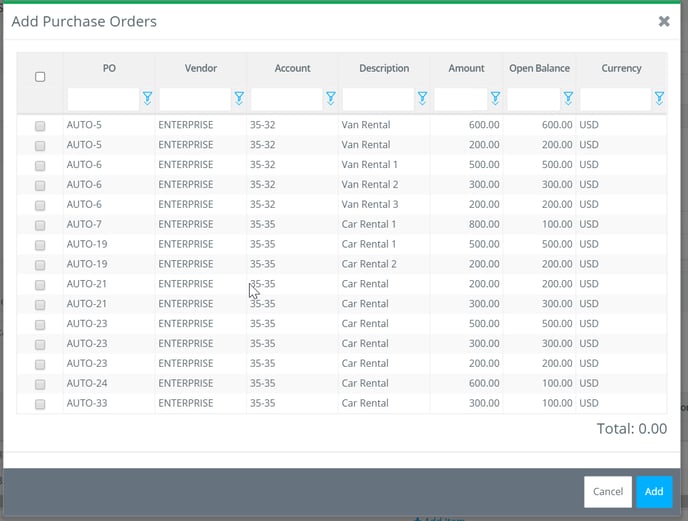Focus the Amount filter text field
Image resolution: width=688 pixels, height=521 pixels.
pos(461,99)
